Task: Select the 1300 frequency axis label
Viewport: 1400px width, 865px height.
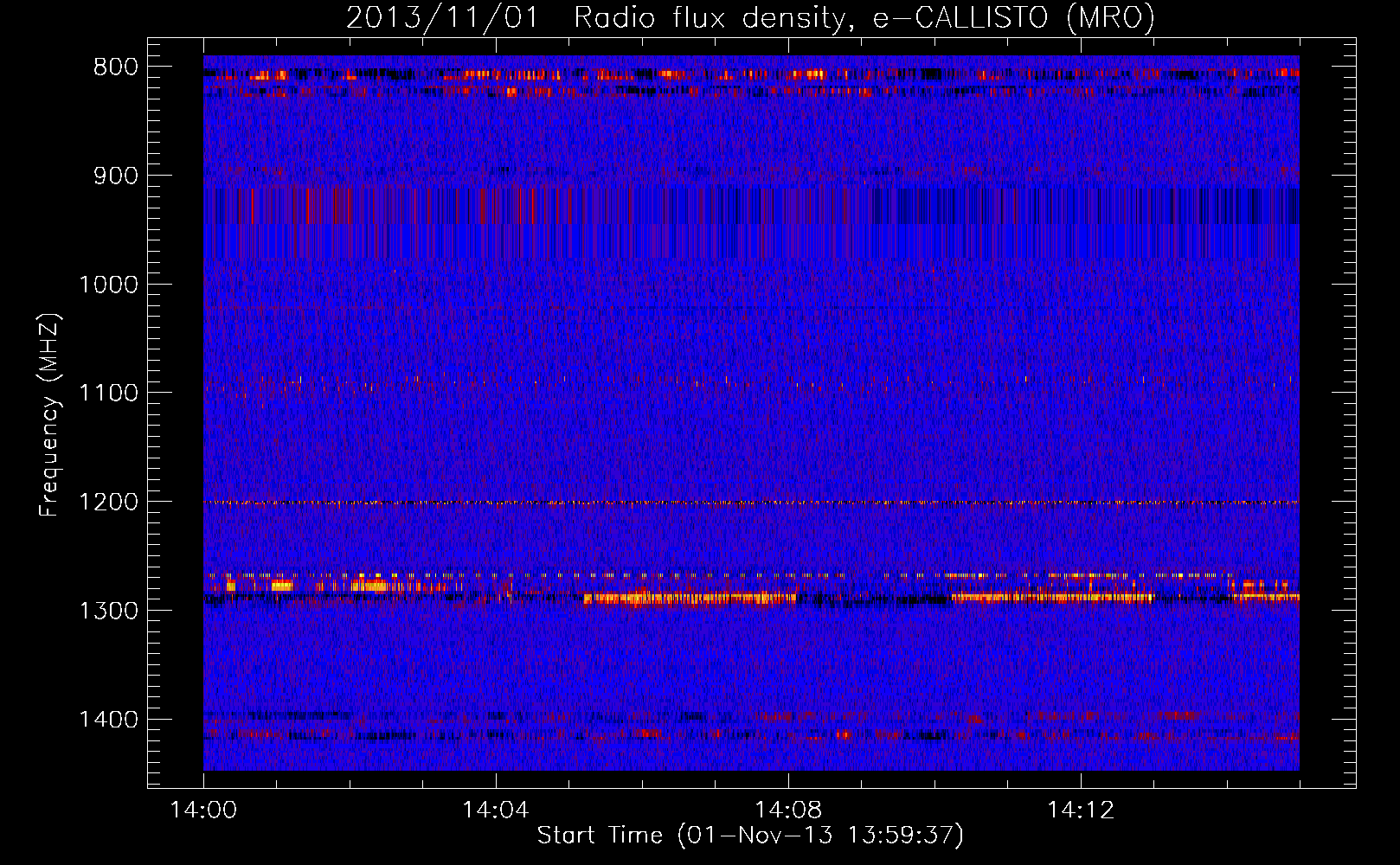Action: point(108,611)
